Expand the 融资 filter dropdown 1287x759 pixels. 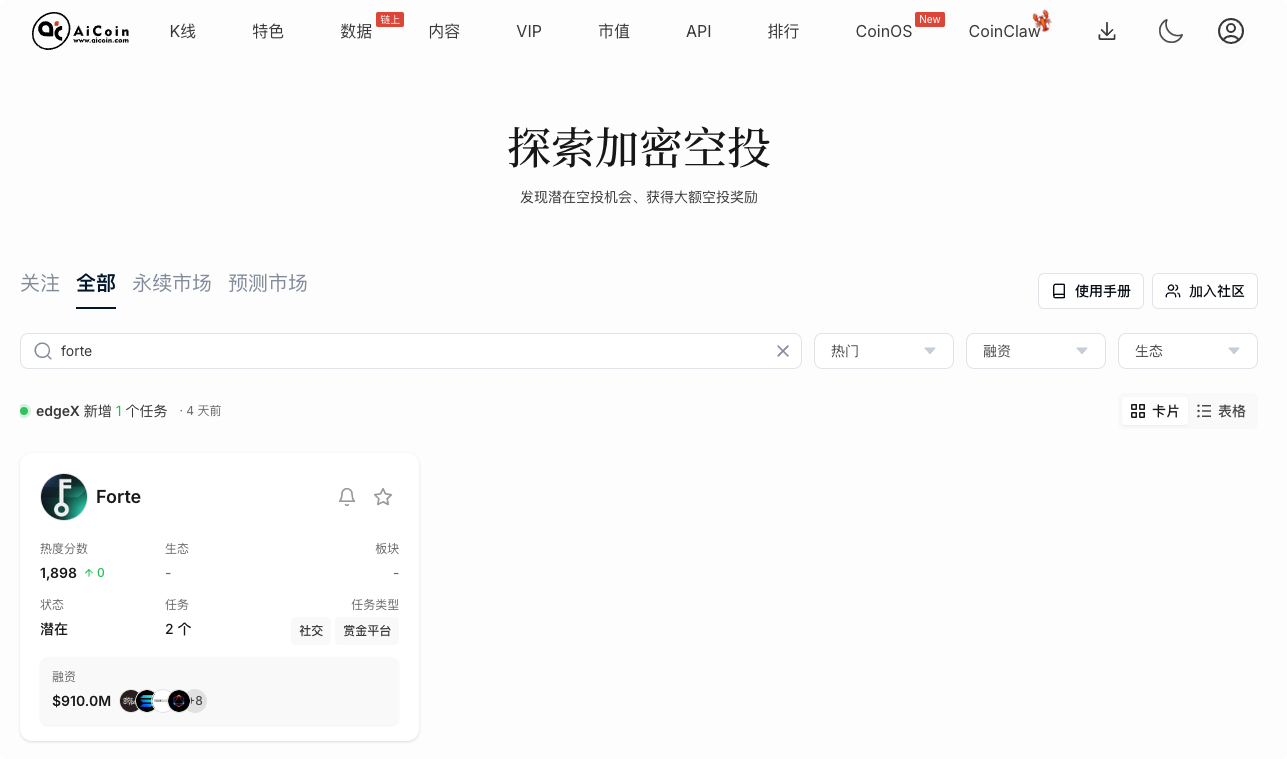(x=1035, y=351)
